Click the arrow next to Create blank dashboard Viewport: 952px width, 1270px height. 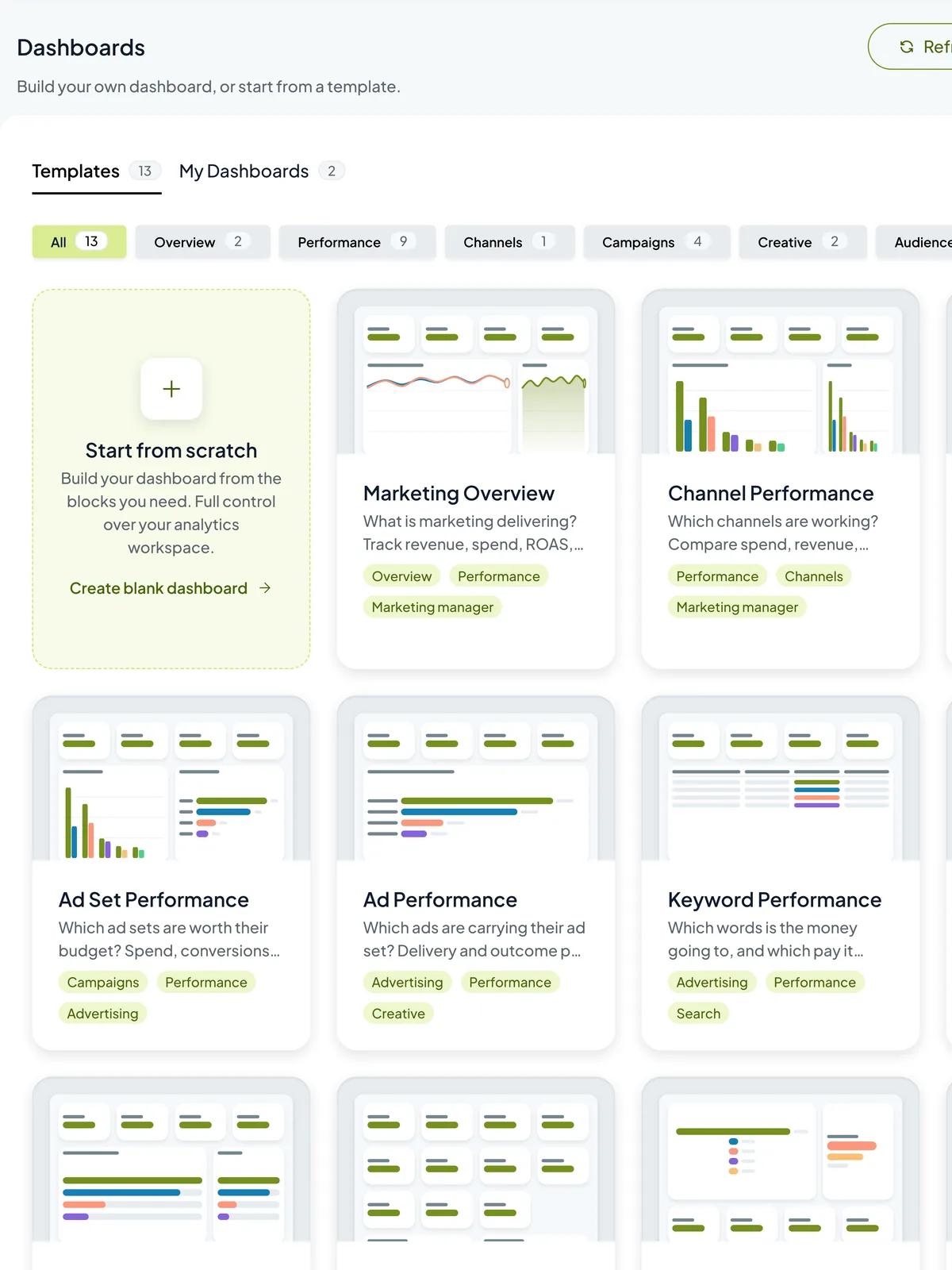[265, 588]
